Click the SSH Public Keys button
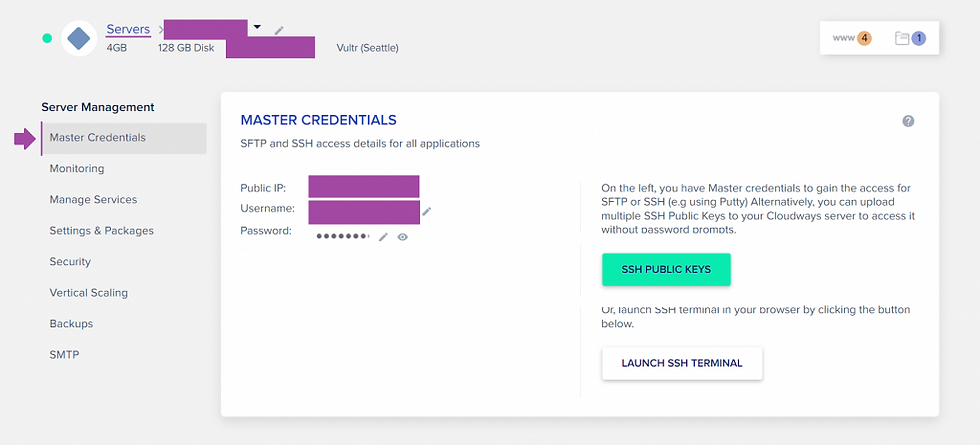This screenshot has height=445, width=980. pyautogui.click(x=666, y=270)
